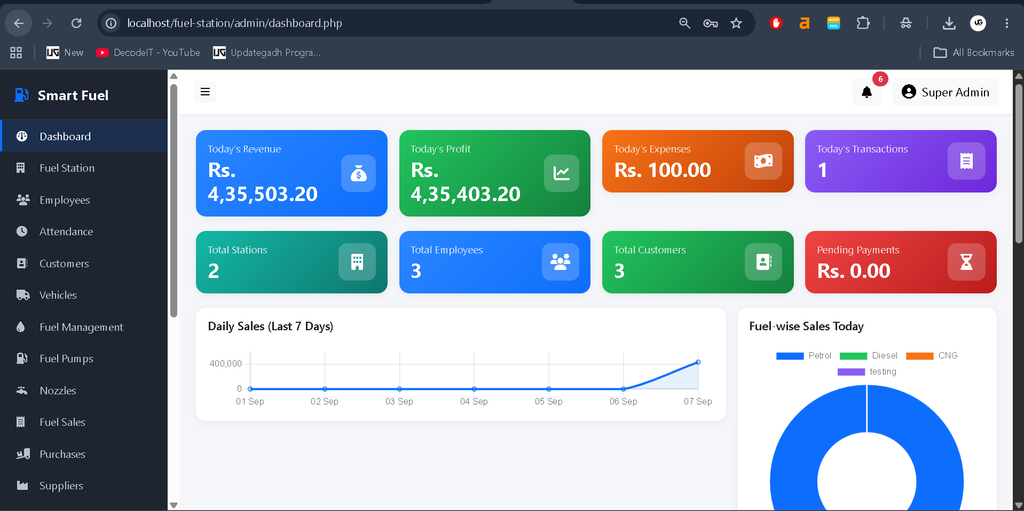This screenshot has height=511, width=1024.
Task: Click the address bar URL
Action: tap(234, 24)
